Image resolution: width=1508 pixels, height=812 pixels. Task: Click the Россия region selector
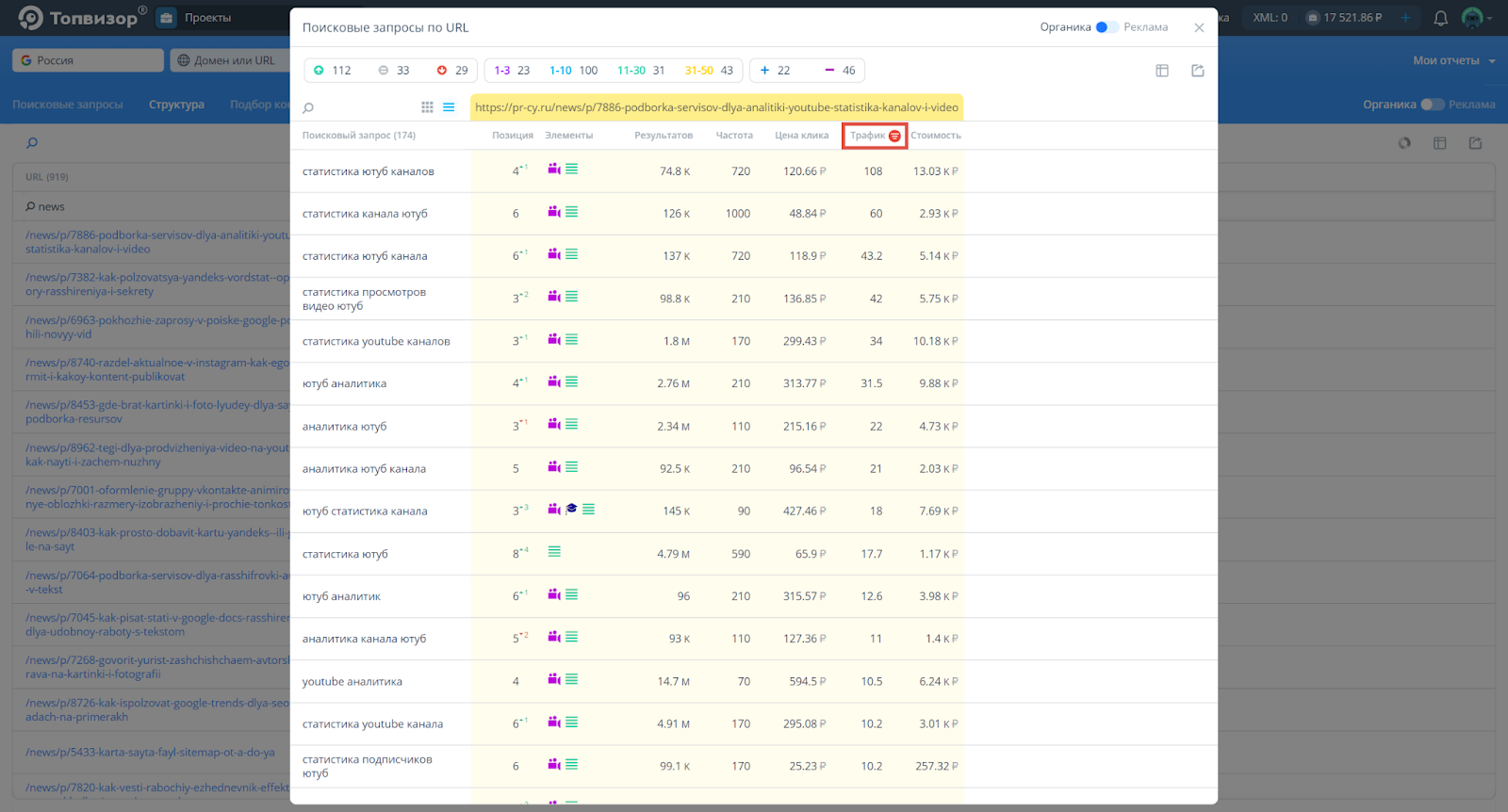point(89,60)
